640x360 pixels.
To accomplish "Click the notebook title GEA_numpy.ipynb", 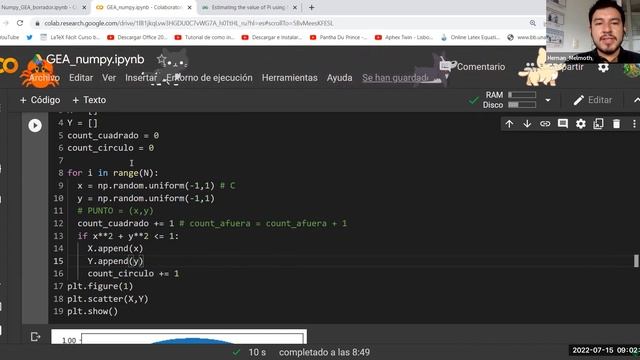I will click(x=95, y=60).
